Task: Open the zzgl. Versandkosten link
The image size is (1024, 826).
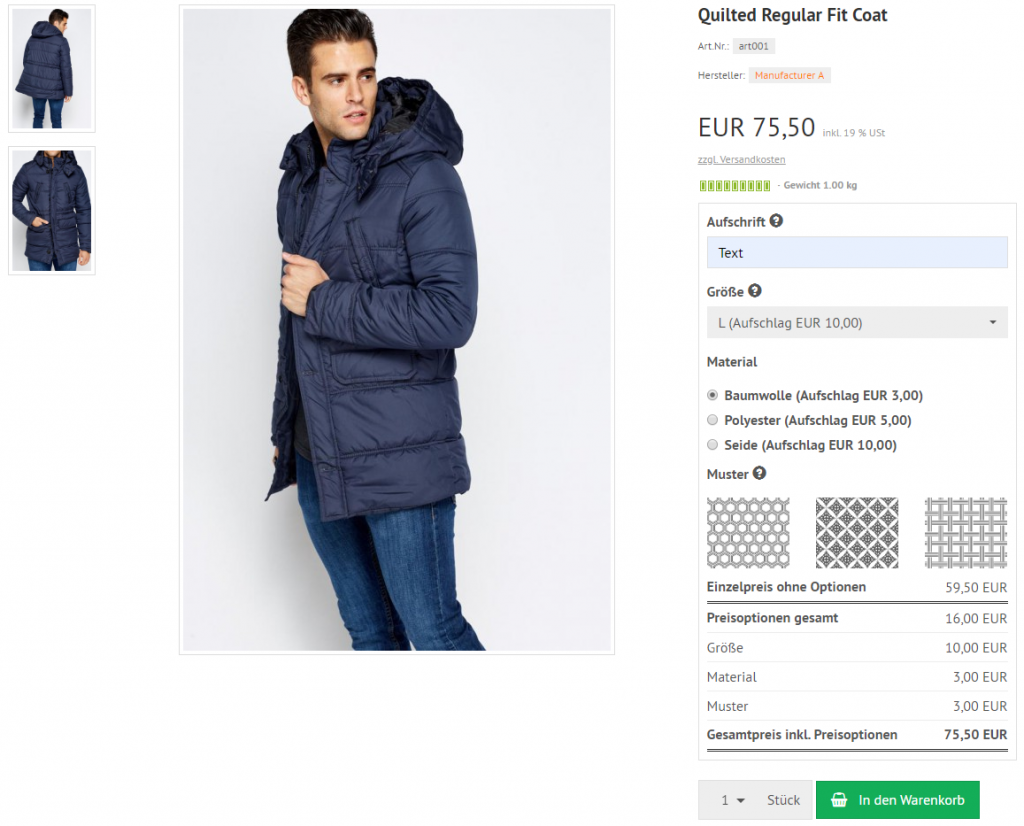Action: point(741,160)
